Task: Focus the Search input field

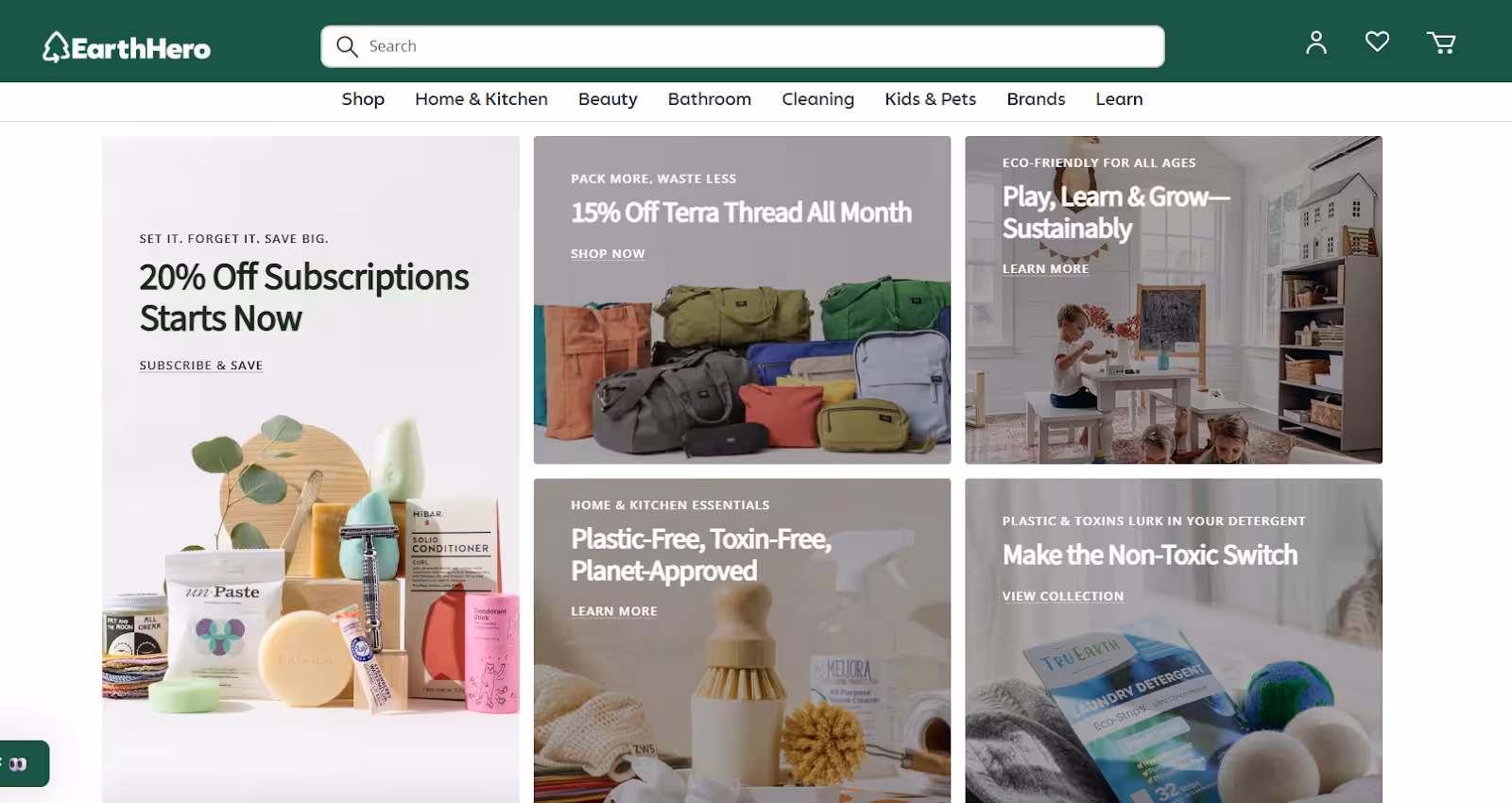Action: click(x=742, y=46)
